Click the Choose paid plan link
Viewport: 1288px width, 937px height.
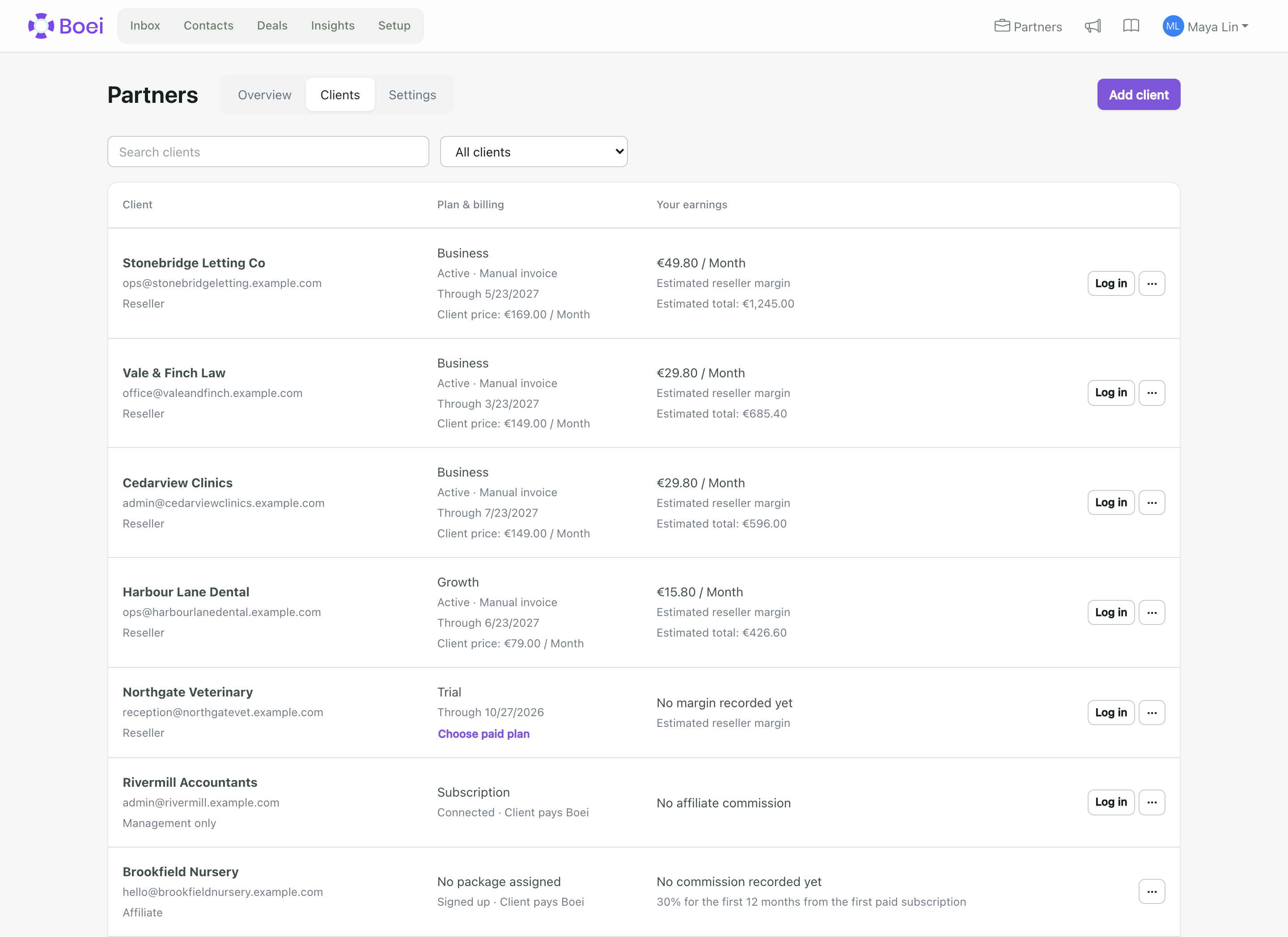coord(483,734)
